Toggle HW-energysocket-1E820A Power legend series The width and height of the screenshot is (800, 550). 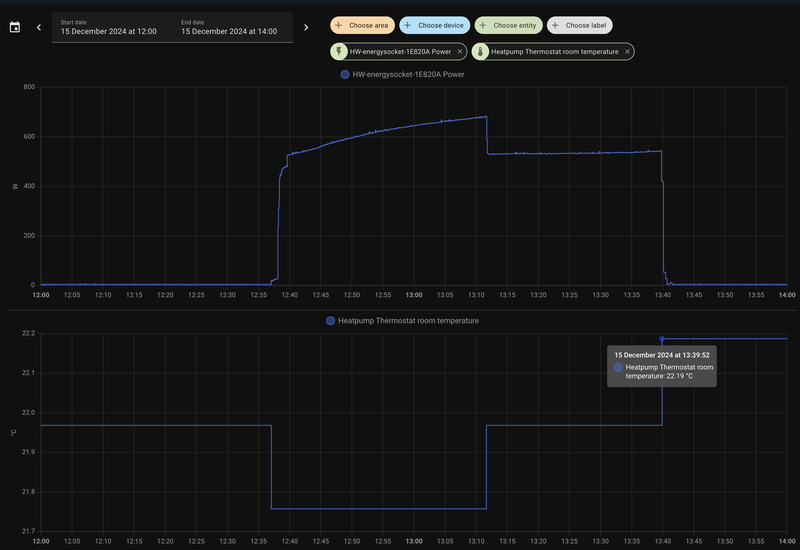[403, 74]
